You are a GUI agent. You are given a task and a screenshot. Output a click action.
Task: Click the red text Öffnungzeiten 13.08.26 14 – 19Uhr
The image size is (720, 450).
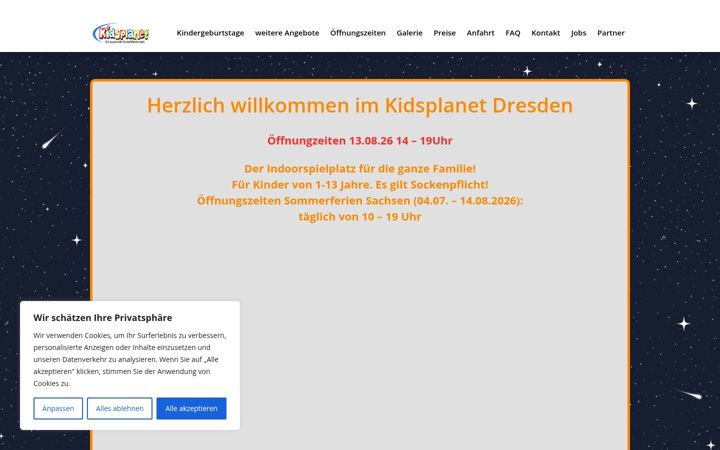point(360,141)
